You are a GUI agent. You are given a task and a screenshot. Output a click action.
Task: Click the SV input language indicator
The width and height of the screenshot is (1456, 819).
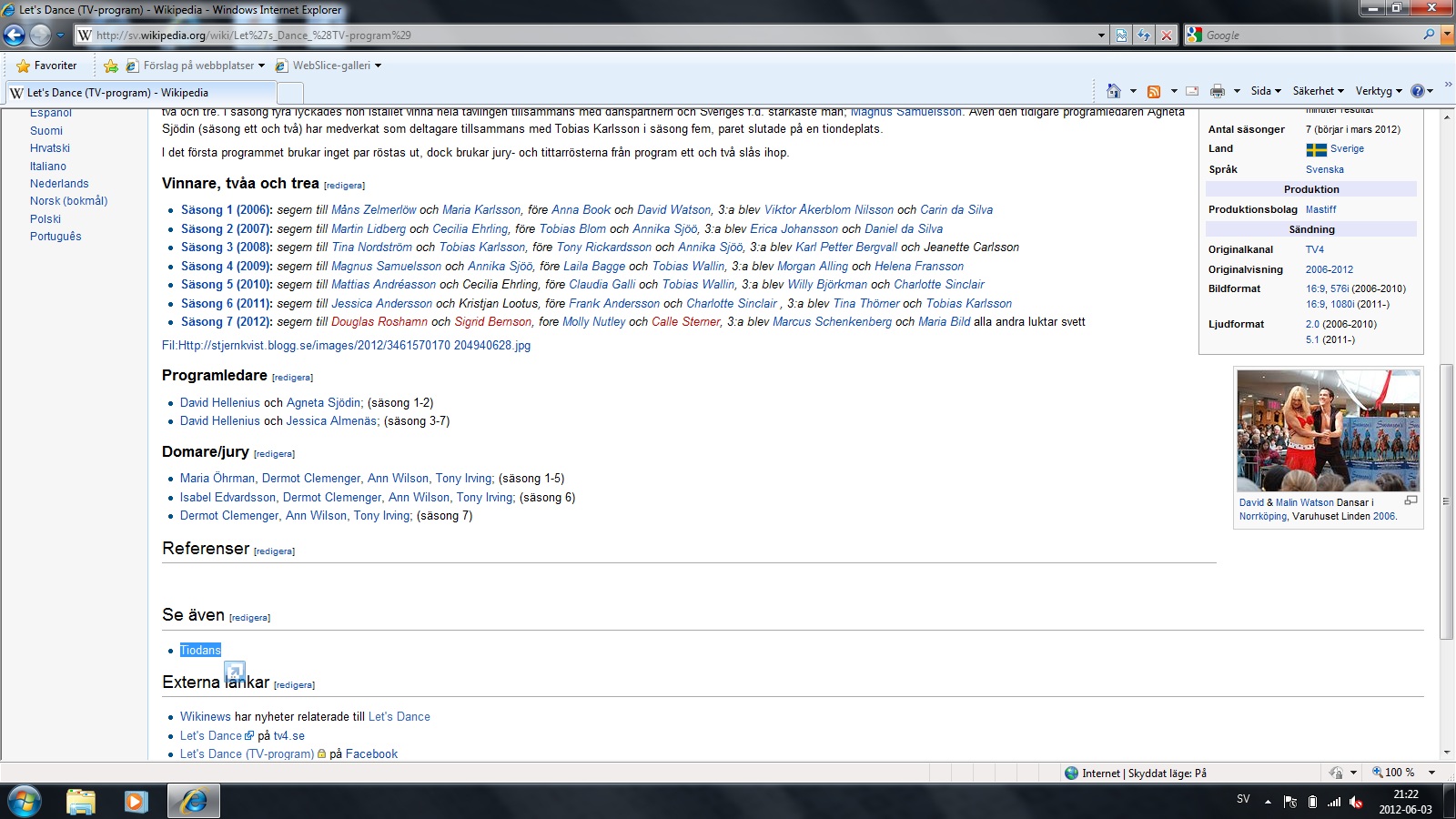[x=1243, y=799]
